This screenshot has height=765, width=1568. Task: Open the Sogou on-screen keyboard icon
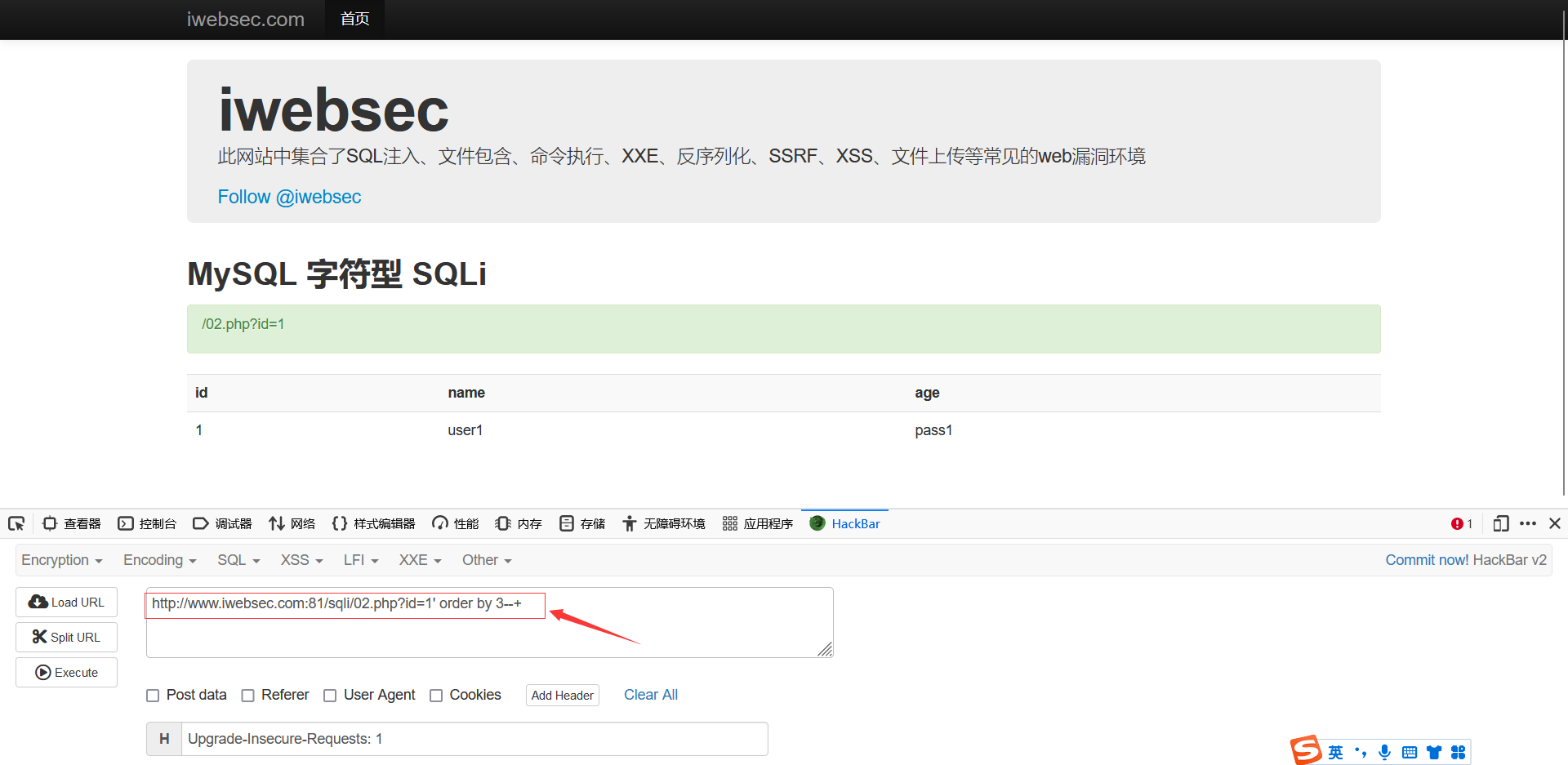click(1410, 752)
